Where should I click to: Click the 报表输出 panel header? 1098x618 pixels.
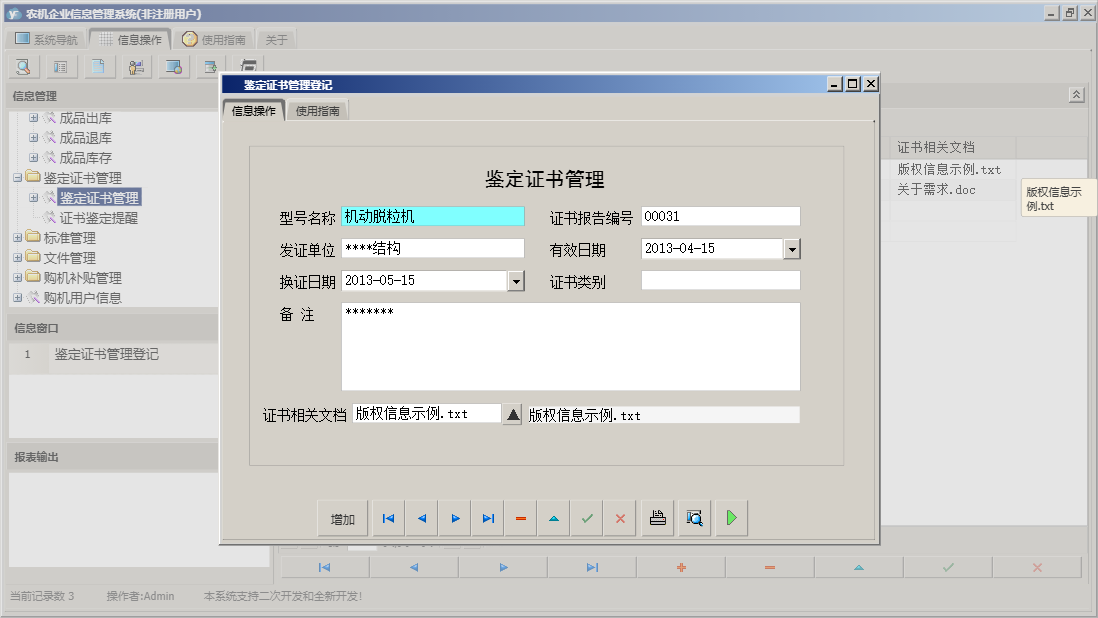(113, 457)
